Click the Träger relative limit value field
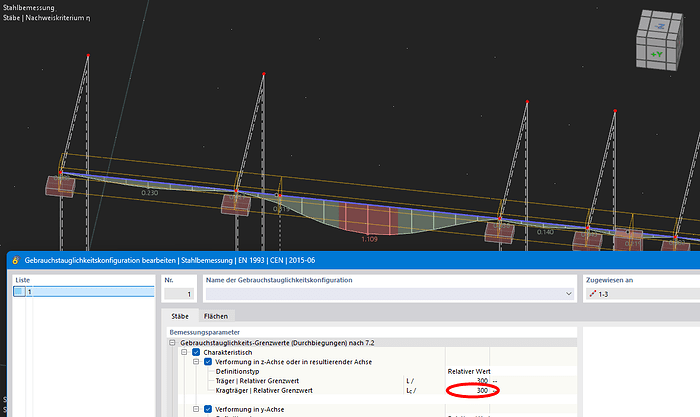 pos(482,381)
